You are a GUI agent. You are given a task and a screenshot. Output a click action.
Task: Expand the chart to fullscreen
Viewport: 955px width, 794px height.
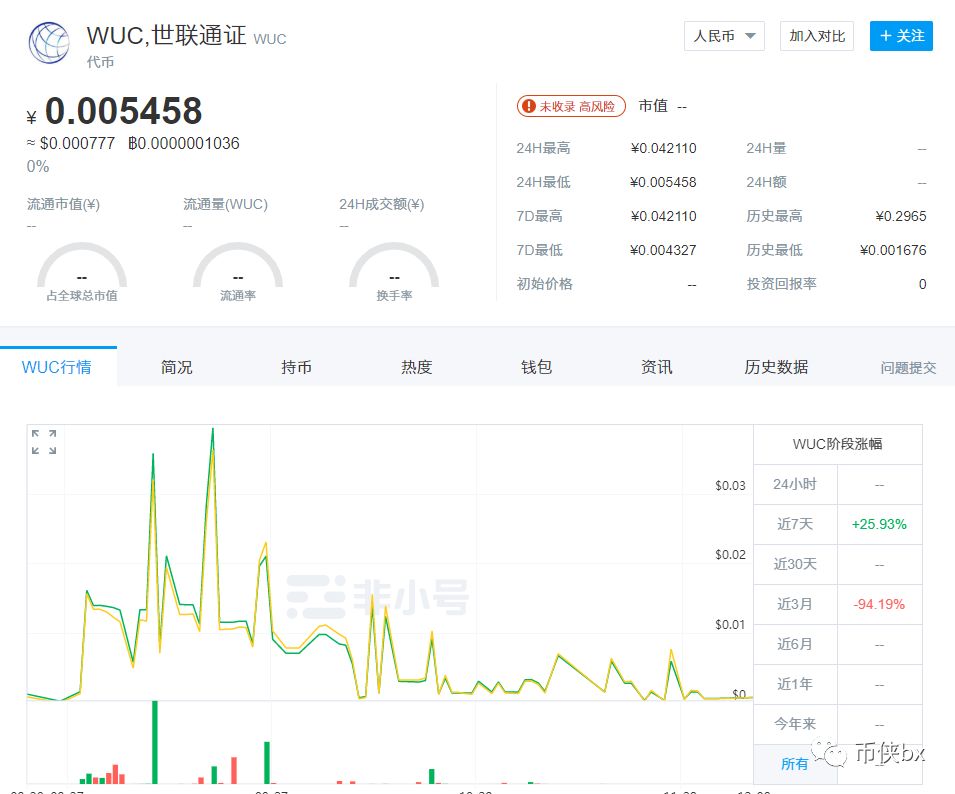tap(44, 442)
